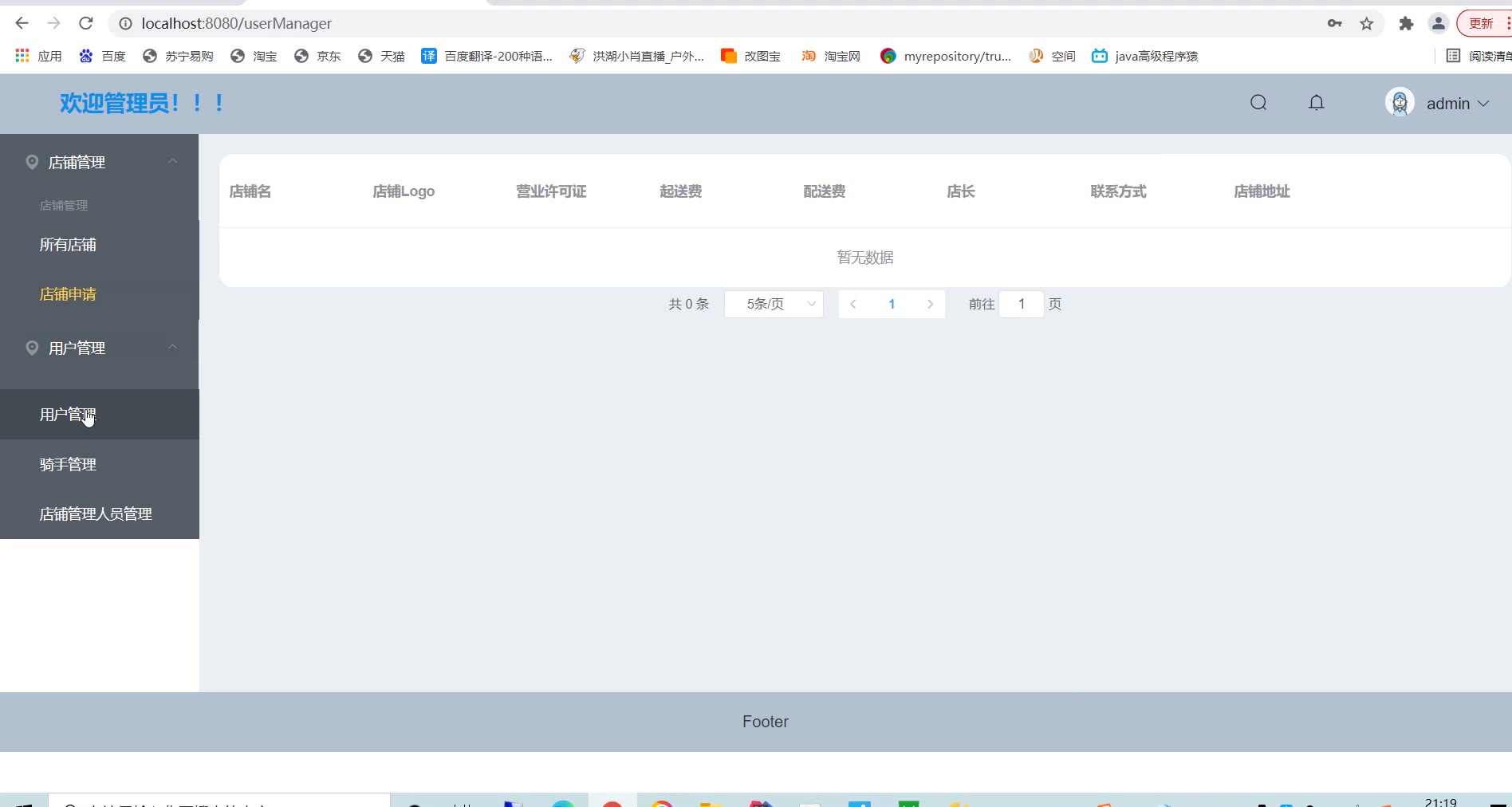The image size is (1512, 807).
Task: Click the 配送费 column header
Action: pyautogui.click(x=825, y=191)
